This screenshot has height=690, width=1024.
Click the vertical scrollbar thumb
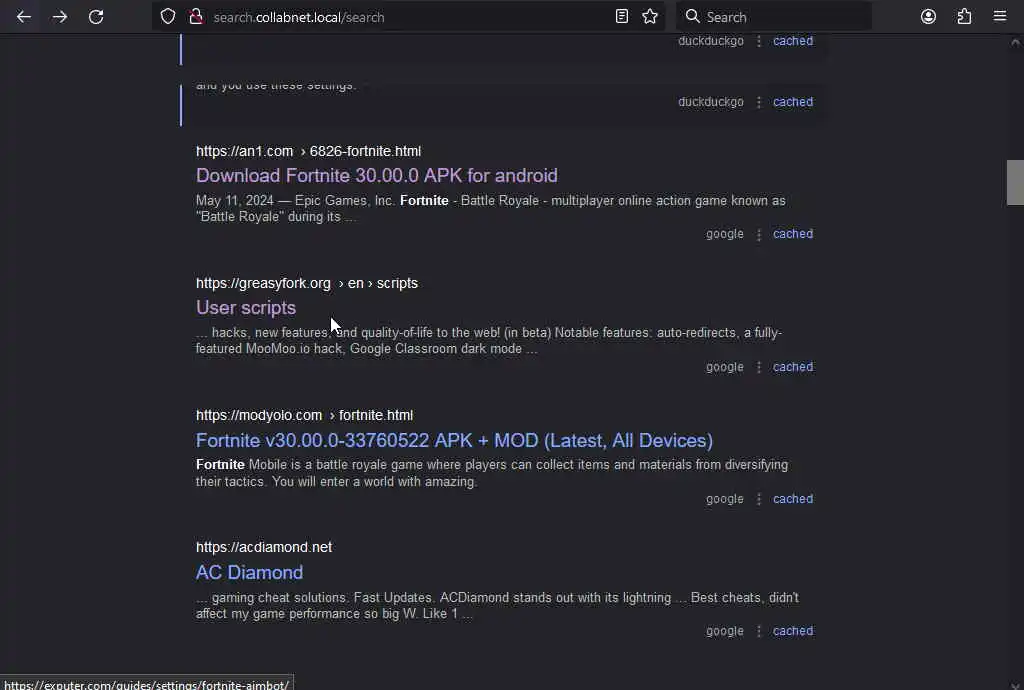(1015, 182)
